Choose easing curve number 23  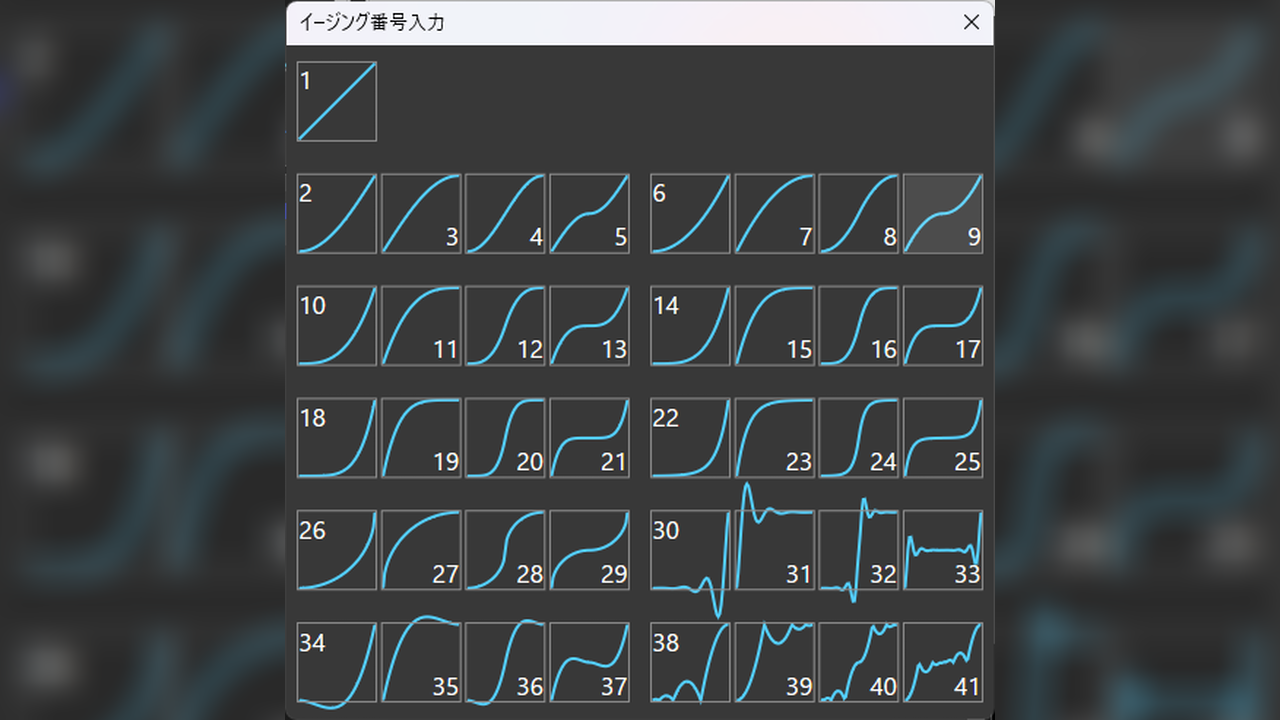(x=775, y=437)
